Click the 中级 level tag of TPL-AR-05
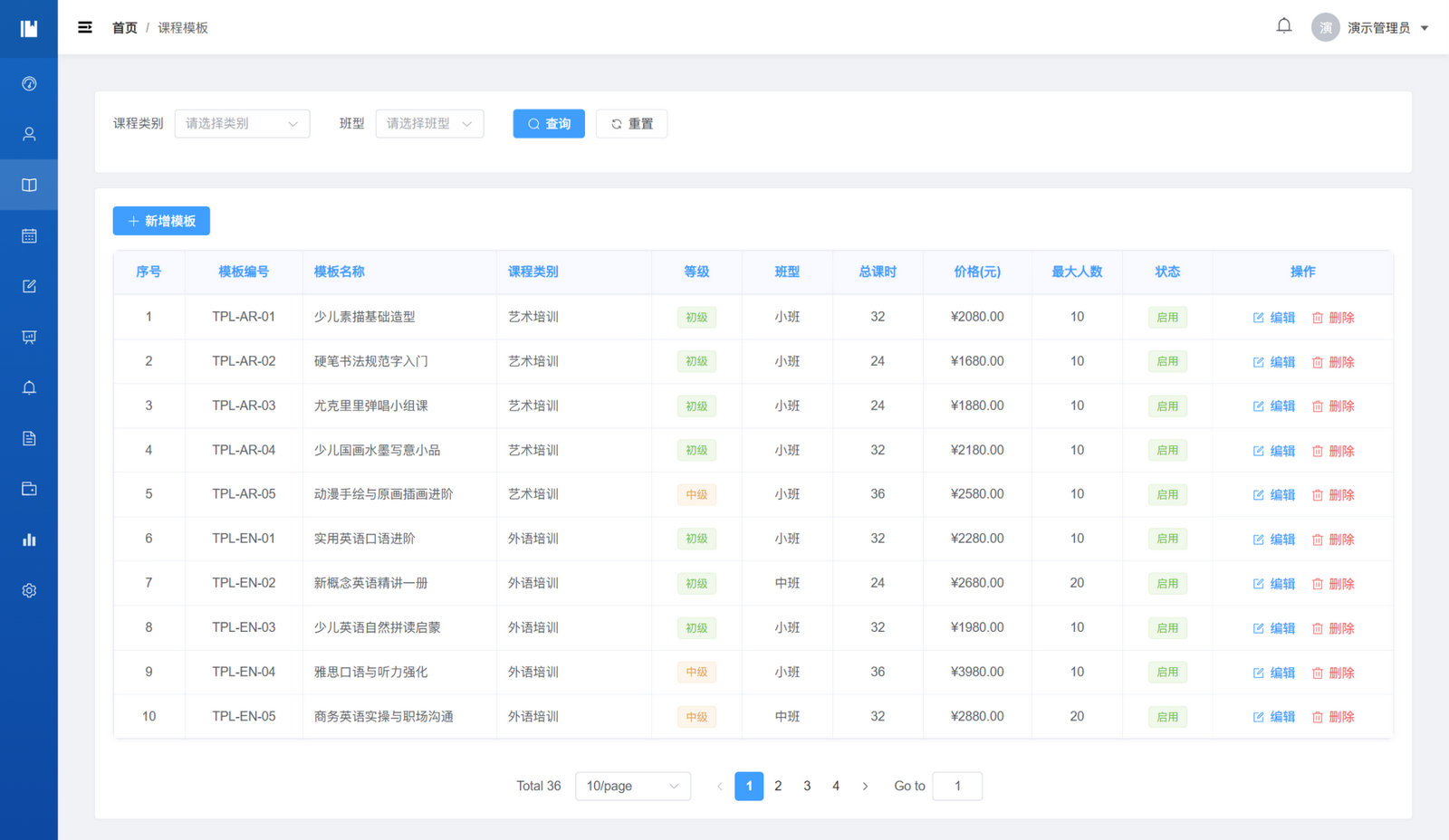The width and height of the screenshot is (1449, 840). (x=696, y=495)
